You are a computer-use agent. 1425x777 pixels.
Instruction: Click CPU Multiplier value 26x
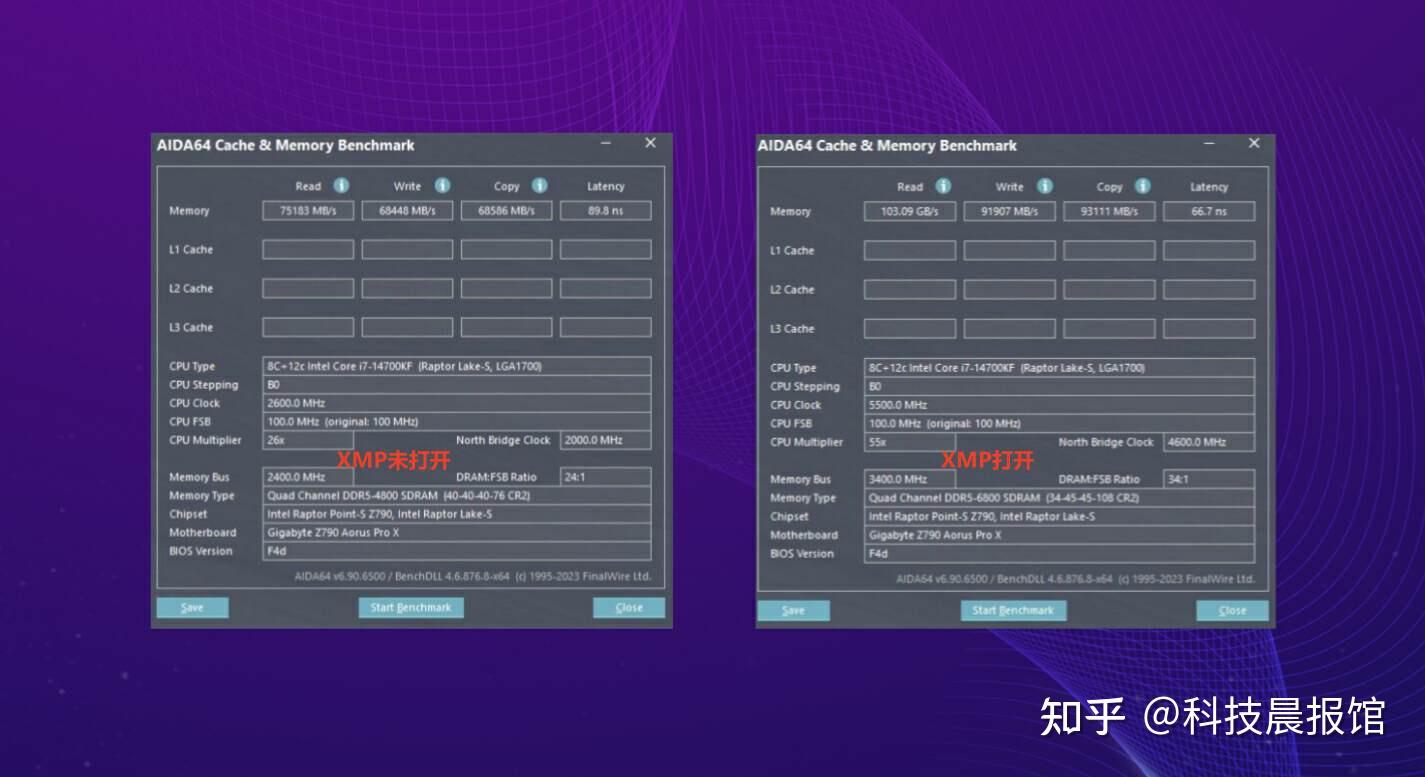(308, 440)
